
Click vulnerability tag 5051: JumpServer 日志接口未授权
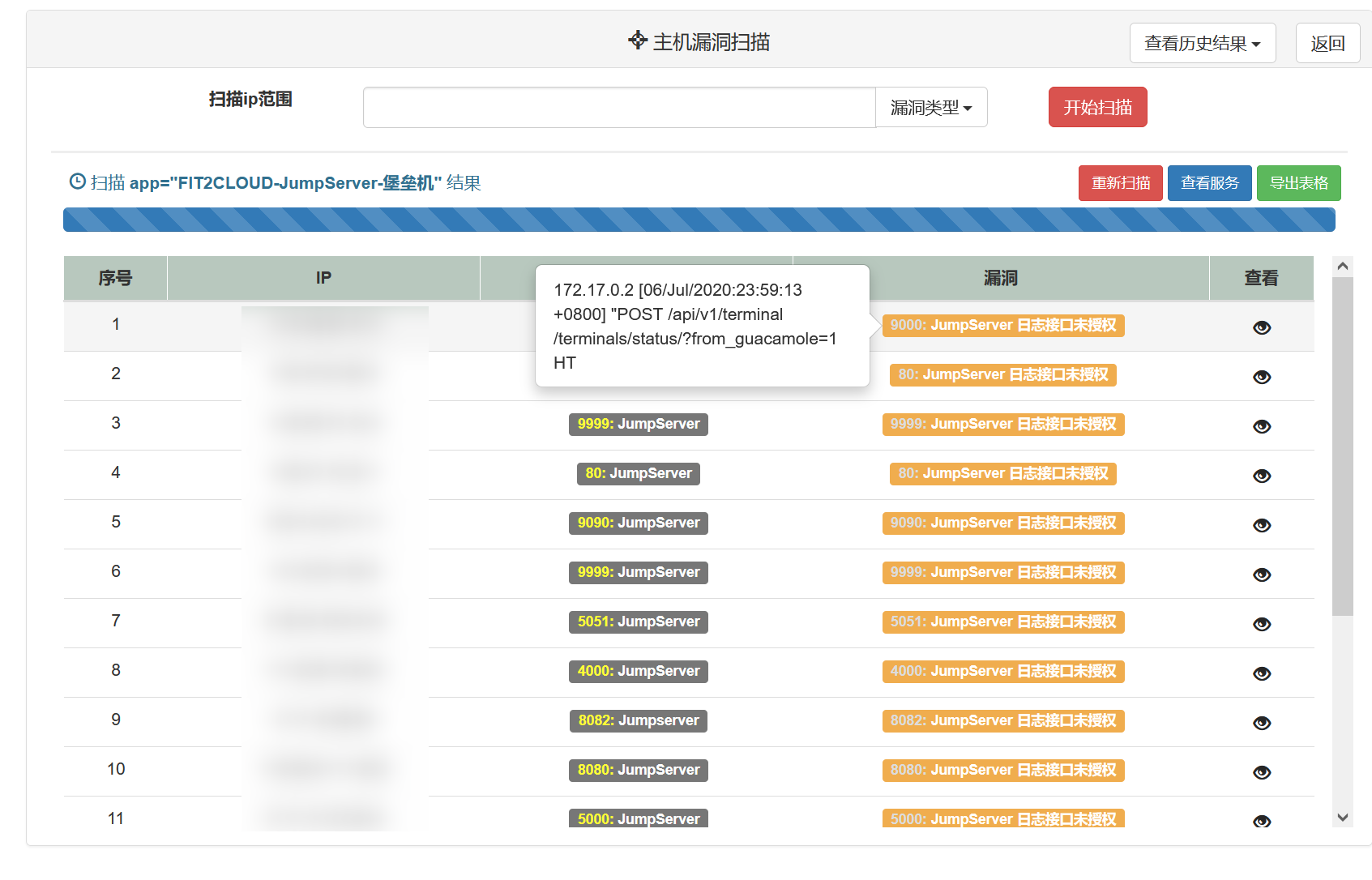point(1003,622)
